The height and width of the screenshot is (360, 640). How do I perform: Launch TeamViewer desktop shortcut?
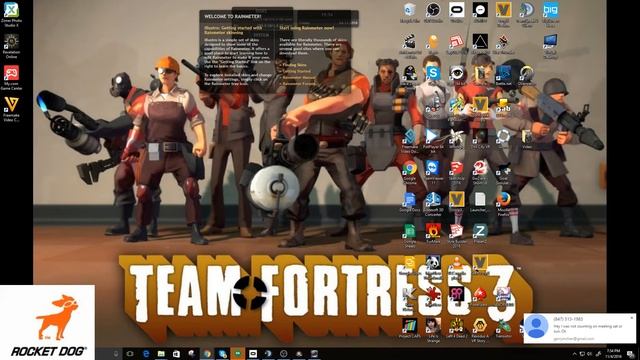[433, 172]
